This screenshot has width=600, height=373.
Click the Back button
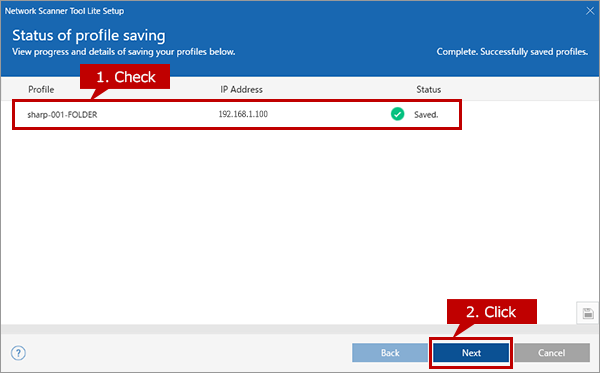[390, 352]
